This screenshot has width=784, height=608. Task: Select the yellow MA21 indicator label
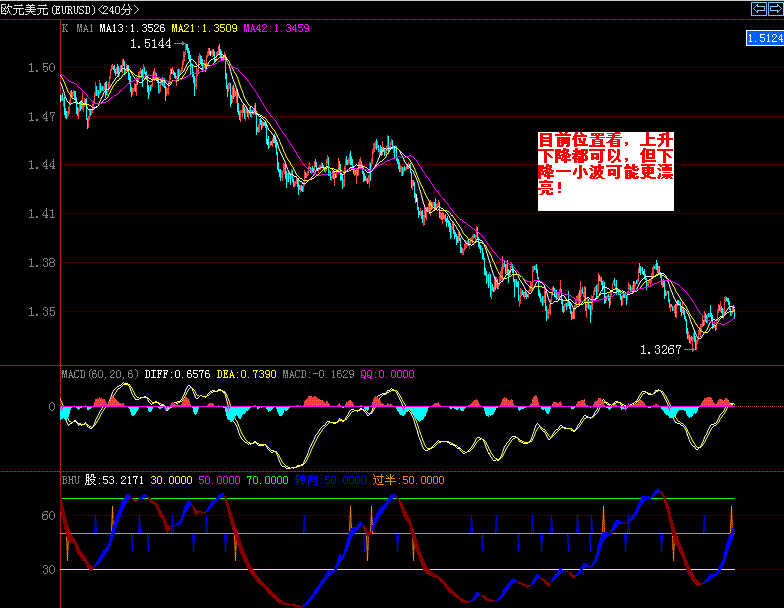(x=205, y=28)
